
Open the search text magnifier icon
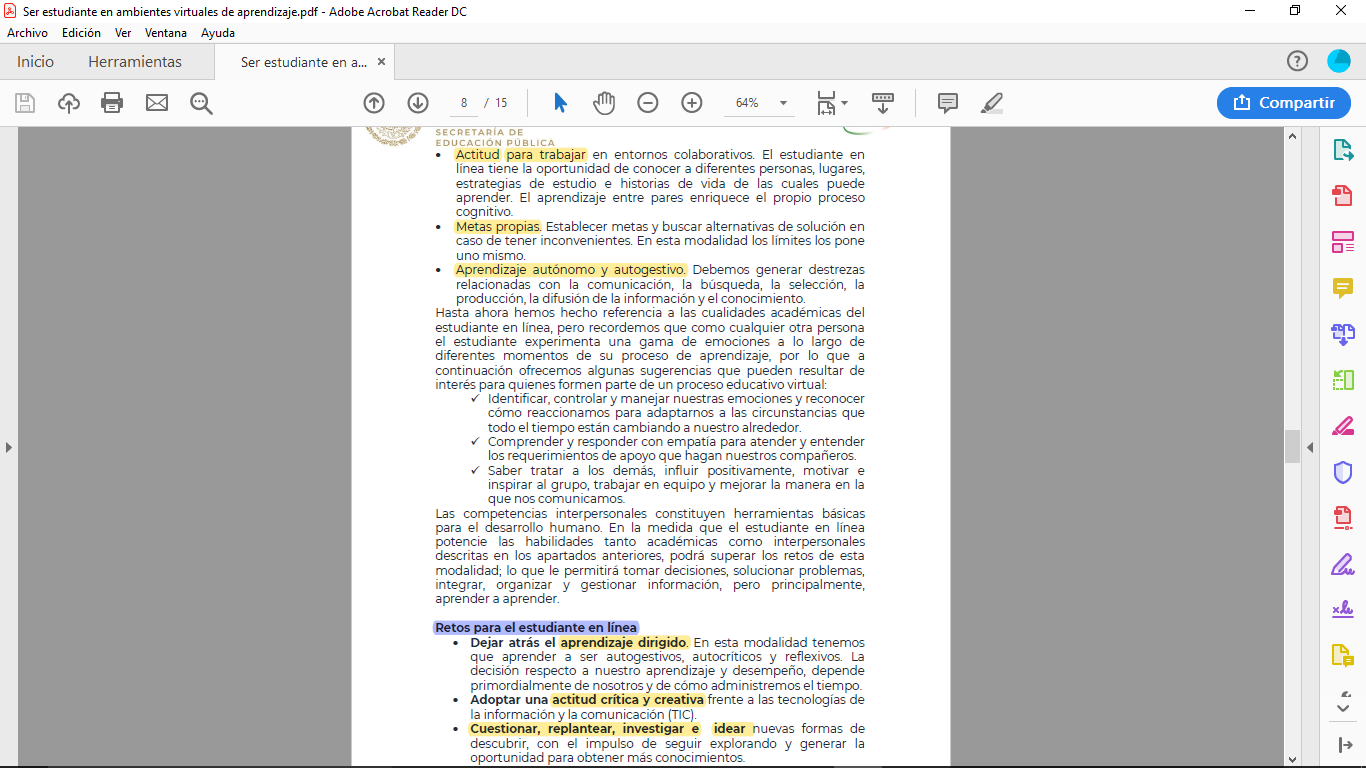pyautogui.click(x=201, y=103)
